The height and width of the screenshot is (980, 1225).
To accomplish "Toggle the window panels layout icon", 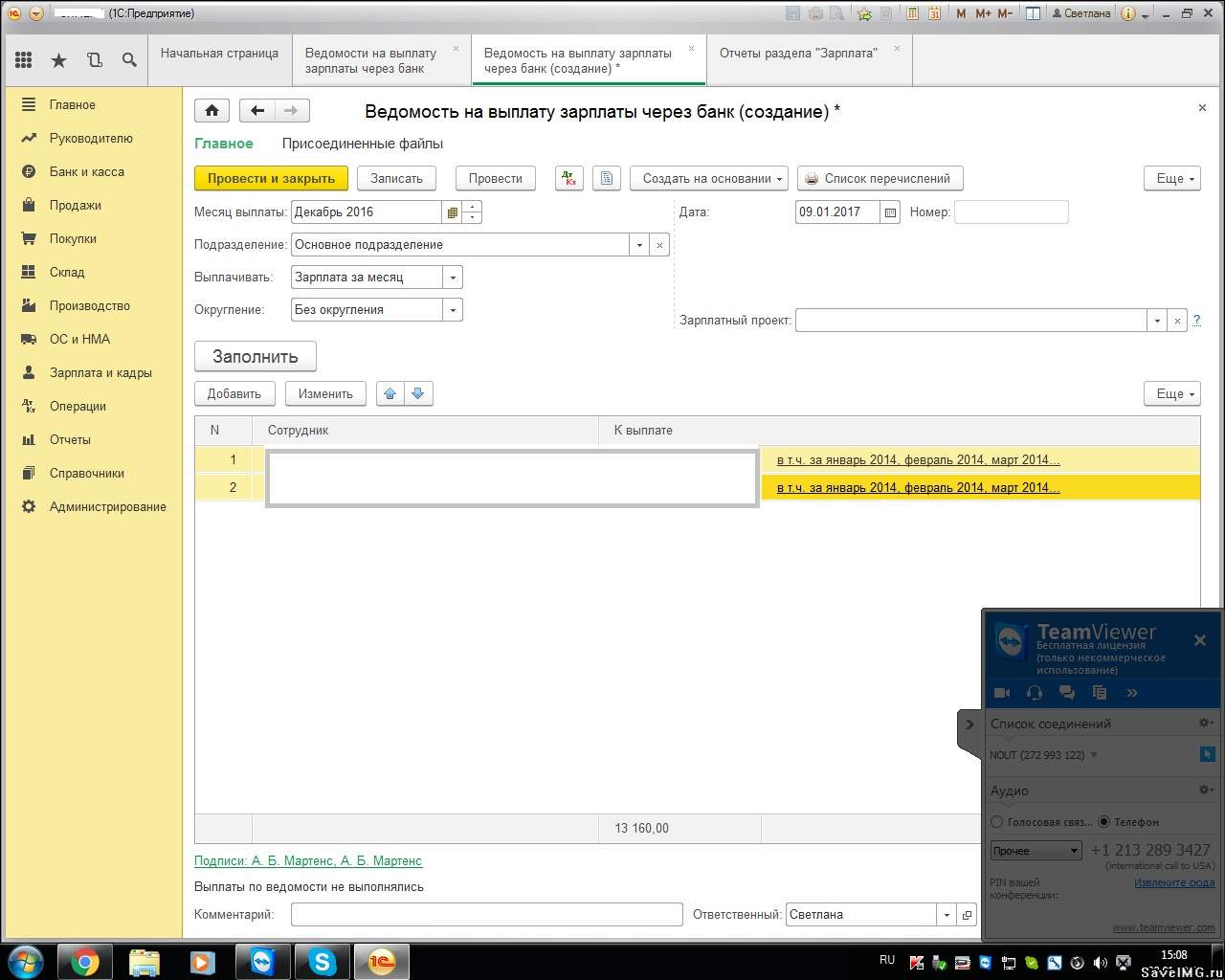I will 1033,13.
